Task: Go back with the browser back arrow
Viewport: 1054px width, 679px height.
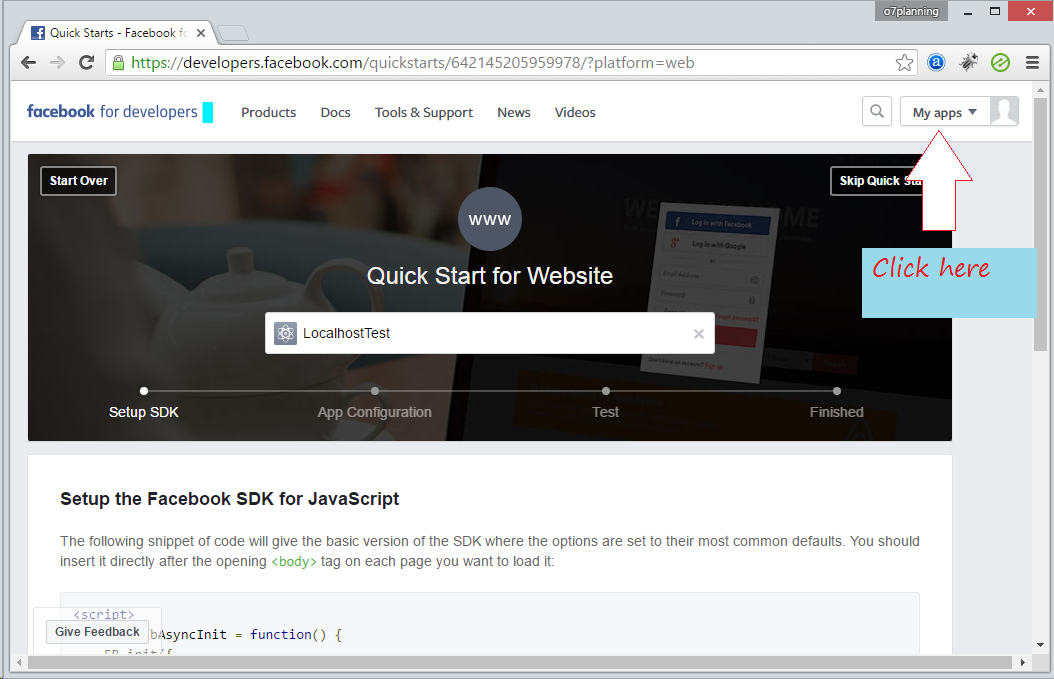Action: 28,63
